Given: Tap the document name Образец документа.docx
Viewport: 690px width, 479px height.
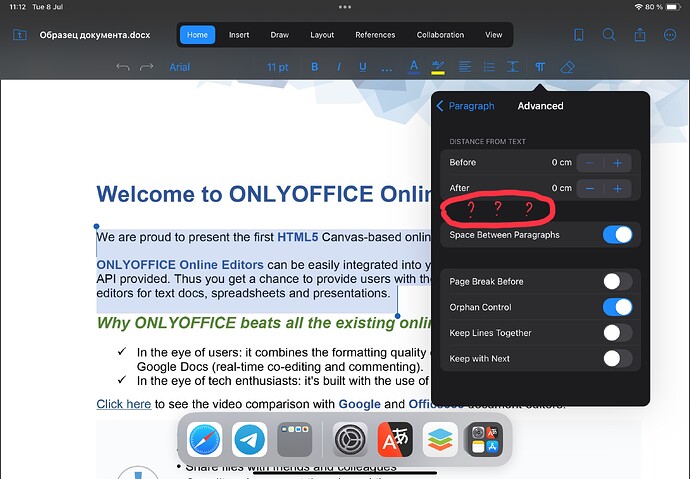Looking at the screenshot, I should pyautogui.click(x=95, y=35).
